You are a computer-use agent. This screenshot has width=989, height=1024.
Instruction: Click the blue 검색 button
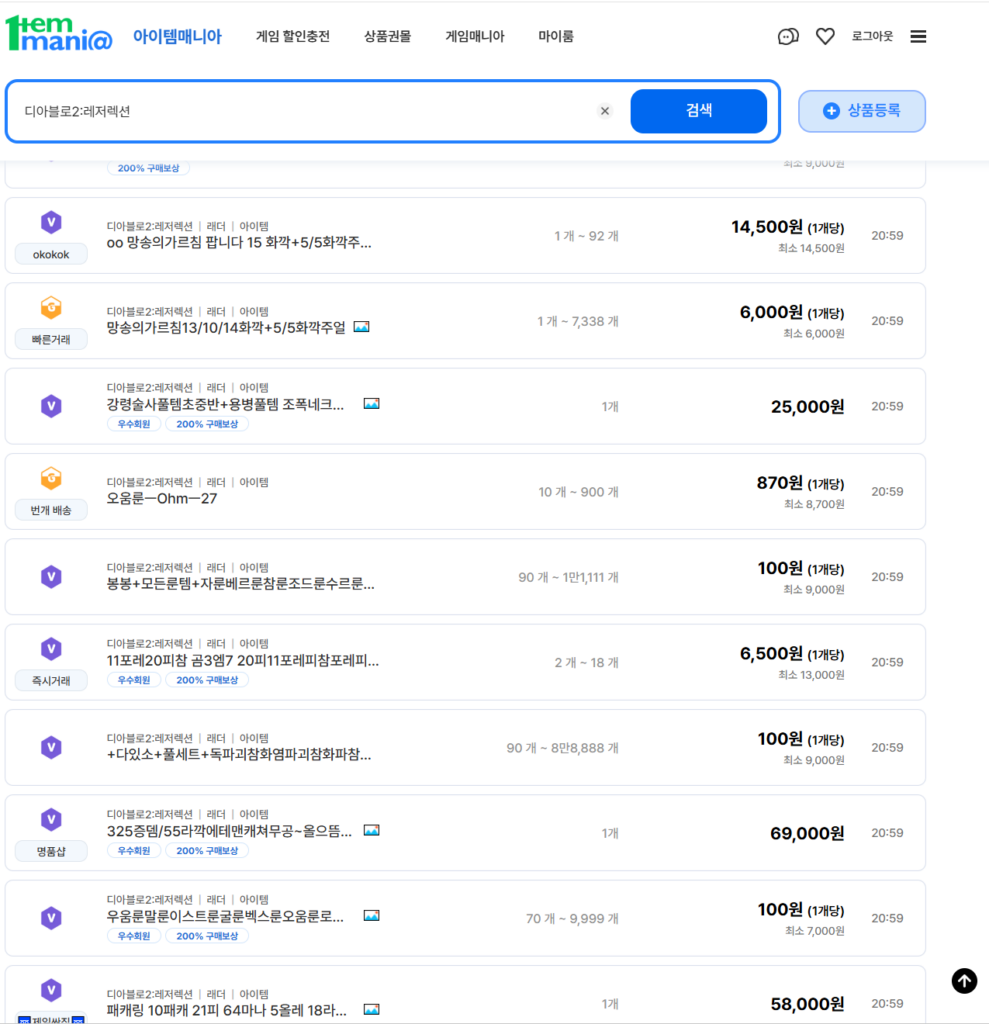(698, 111)
